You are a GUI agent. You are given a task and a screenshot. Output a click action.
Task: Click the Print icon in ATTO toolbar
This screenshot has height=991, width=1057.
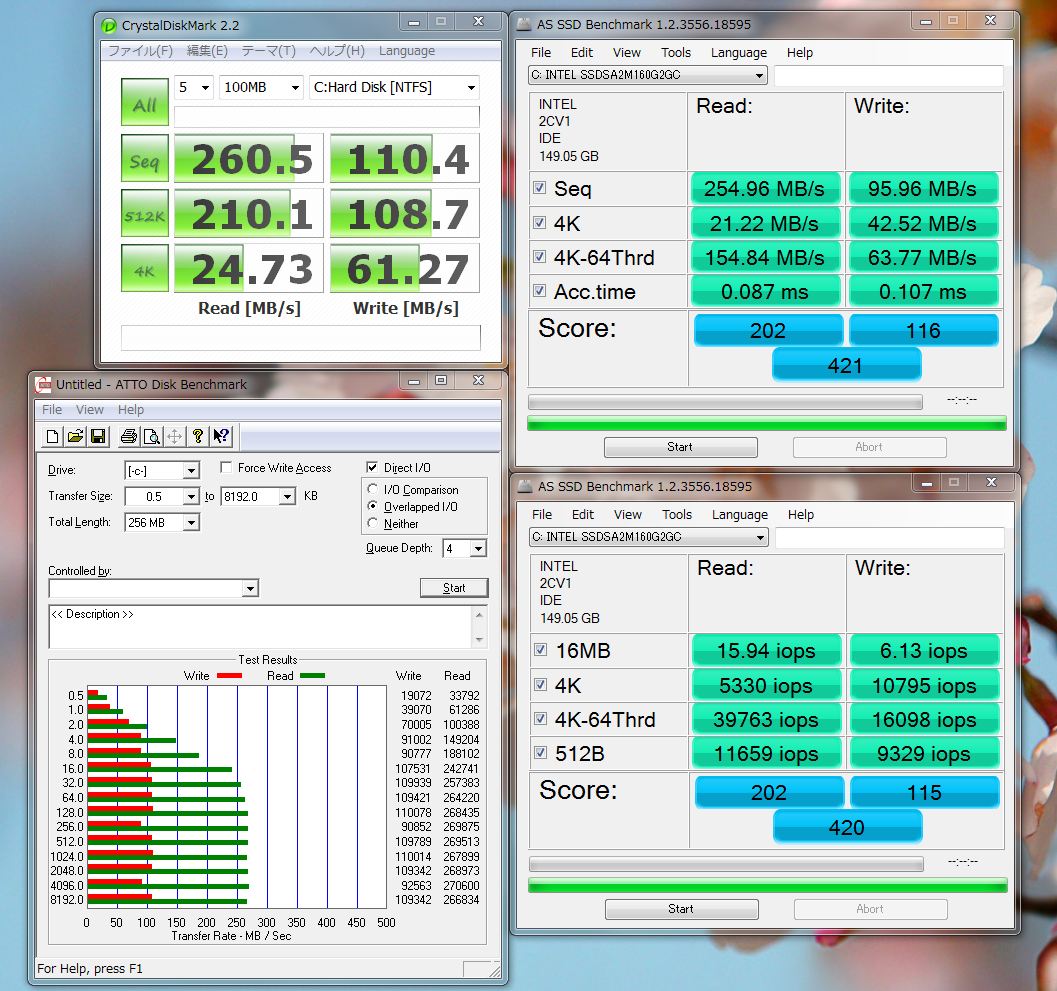129,437
